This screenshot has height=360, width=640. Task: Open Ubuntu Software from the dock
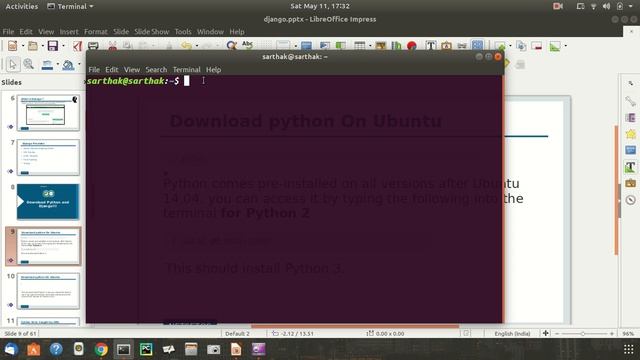tap(33, 349)
